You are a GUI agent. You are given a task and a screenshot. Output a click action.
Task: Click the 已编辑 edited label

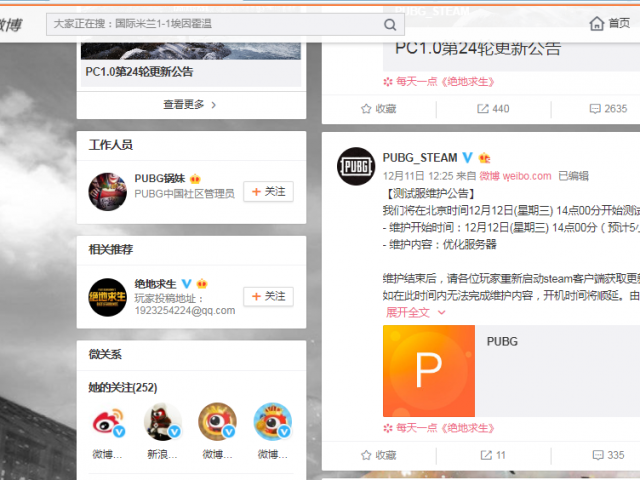point(573,176)
